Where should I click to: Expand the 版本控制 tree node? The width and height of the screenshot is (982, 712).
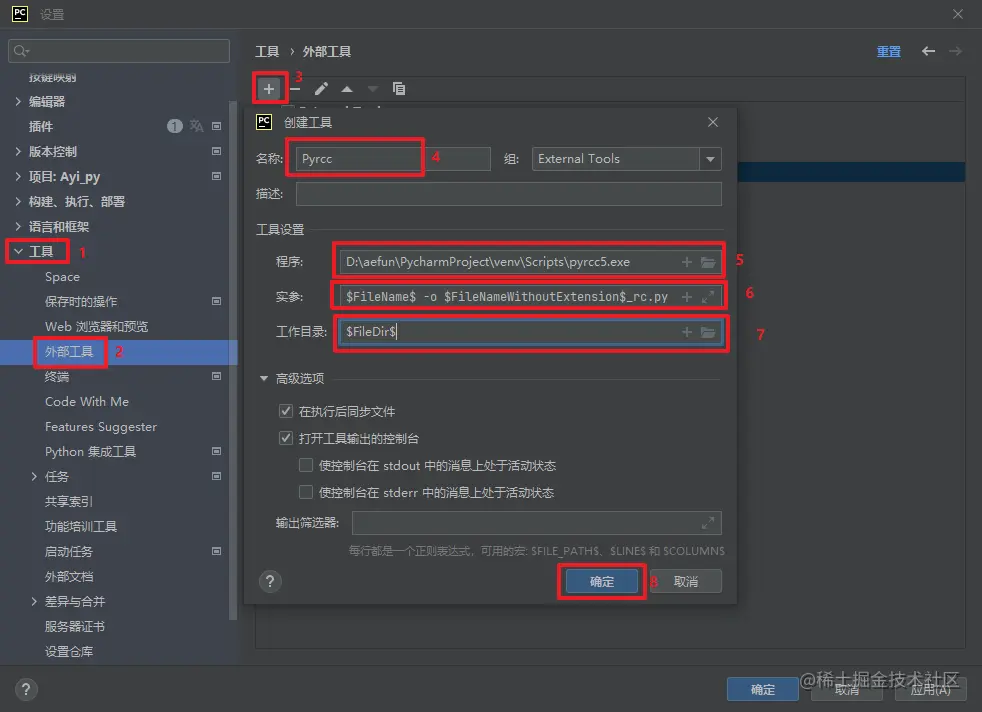[x=18, y=151]
